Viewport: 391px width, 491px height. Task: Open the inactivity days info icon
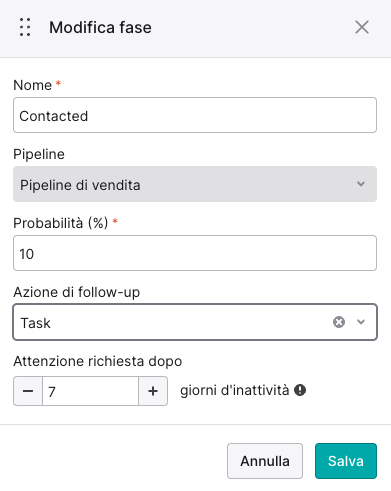point(300,390)
